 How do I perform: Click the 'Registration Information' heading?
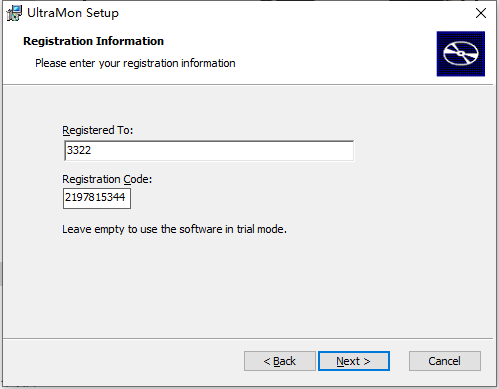[93, 41]
